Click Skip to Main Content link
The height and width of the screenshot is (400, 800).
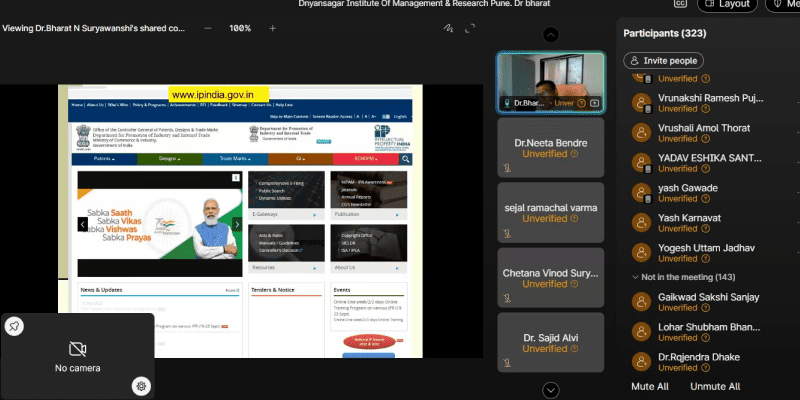289,117
